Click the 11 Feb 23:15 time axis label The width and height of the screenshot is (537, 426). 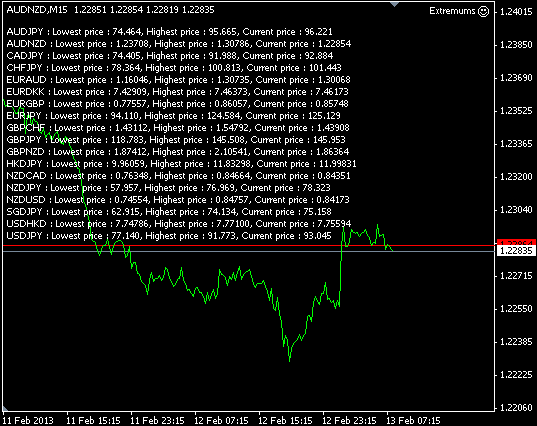pyautogui.click(x=157, y=420)
